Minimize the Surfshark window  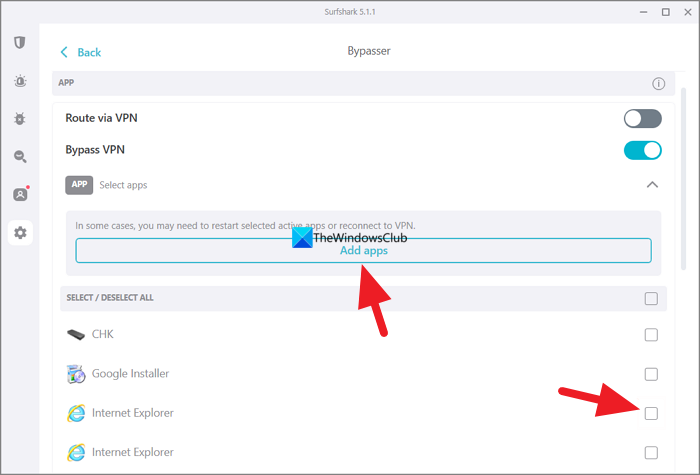[643, 12]
